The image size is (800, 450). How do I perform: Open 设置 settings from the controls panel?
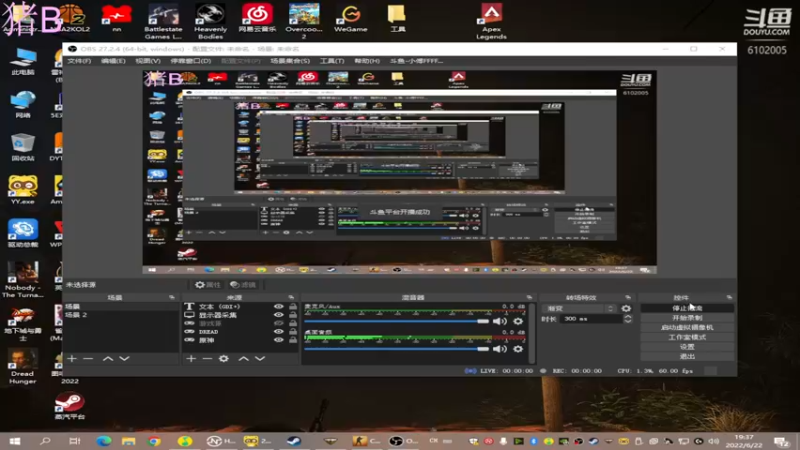(687, 347)
